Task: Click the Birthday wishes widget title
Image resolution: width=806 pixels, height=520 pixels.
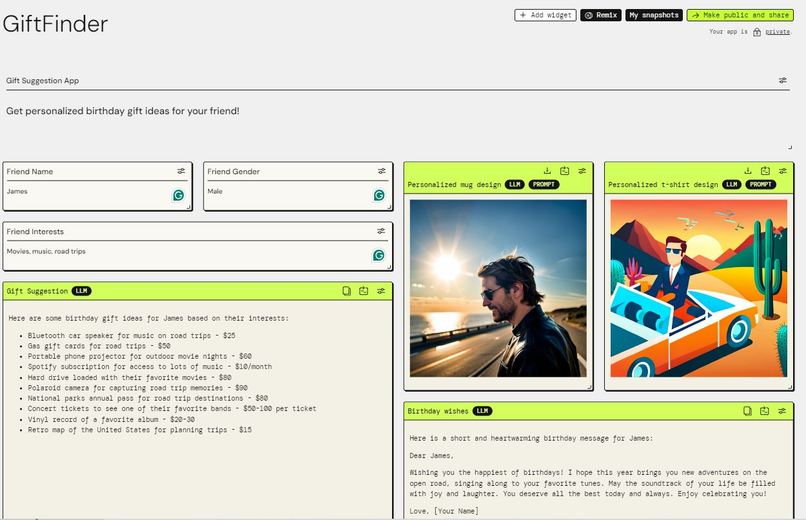Action: [437, 411]
